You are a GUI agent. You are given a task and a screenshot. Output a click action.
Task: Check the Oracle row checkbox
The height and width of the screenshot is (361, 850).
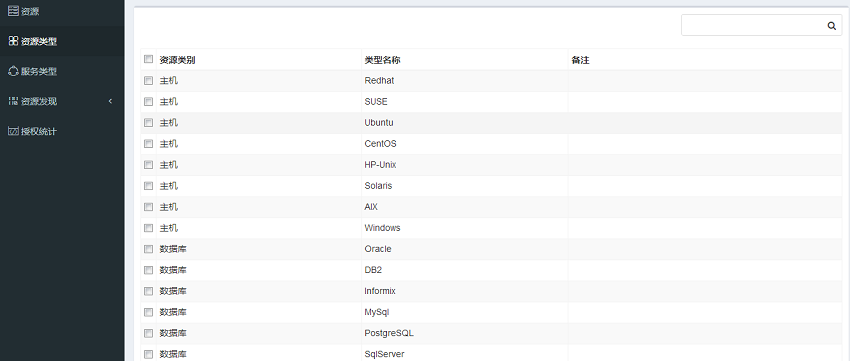(x=148, y=249)
